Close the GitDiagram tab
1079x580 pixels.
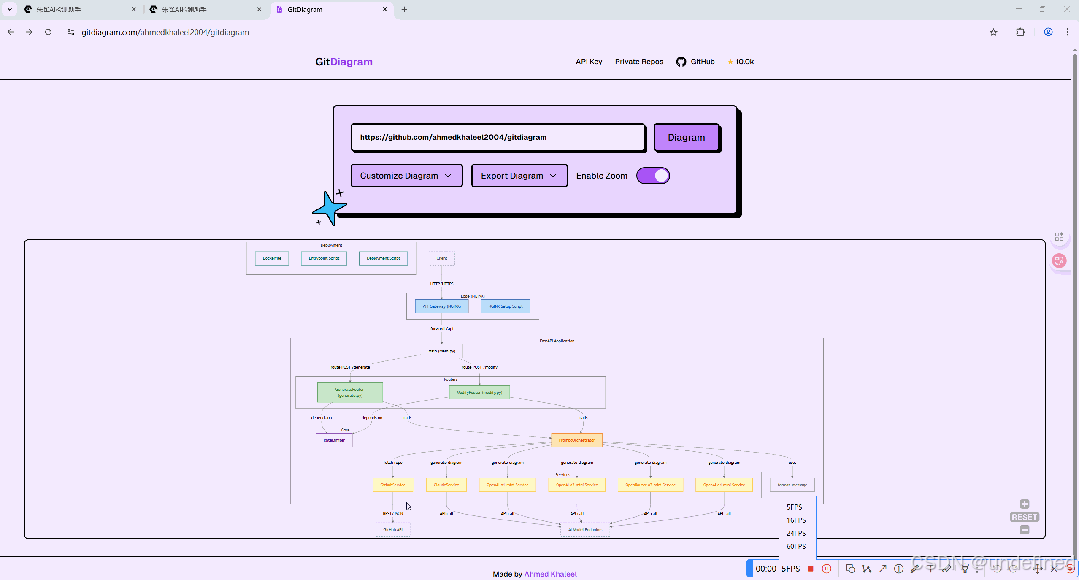[x=385, y=10]
